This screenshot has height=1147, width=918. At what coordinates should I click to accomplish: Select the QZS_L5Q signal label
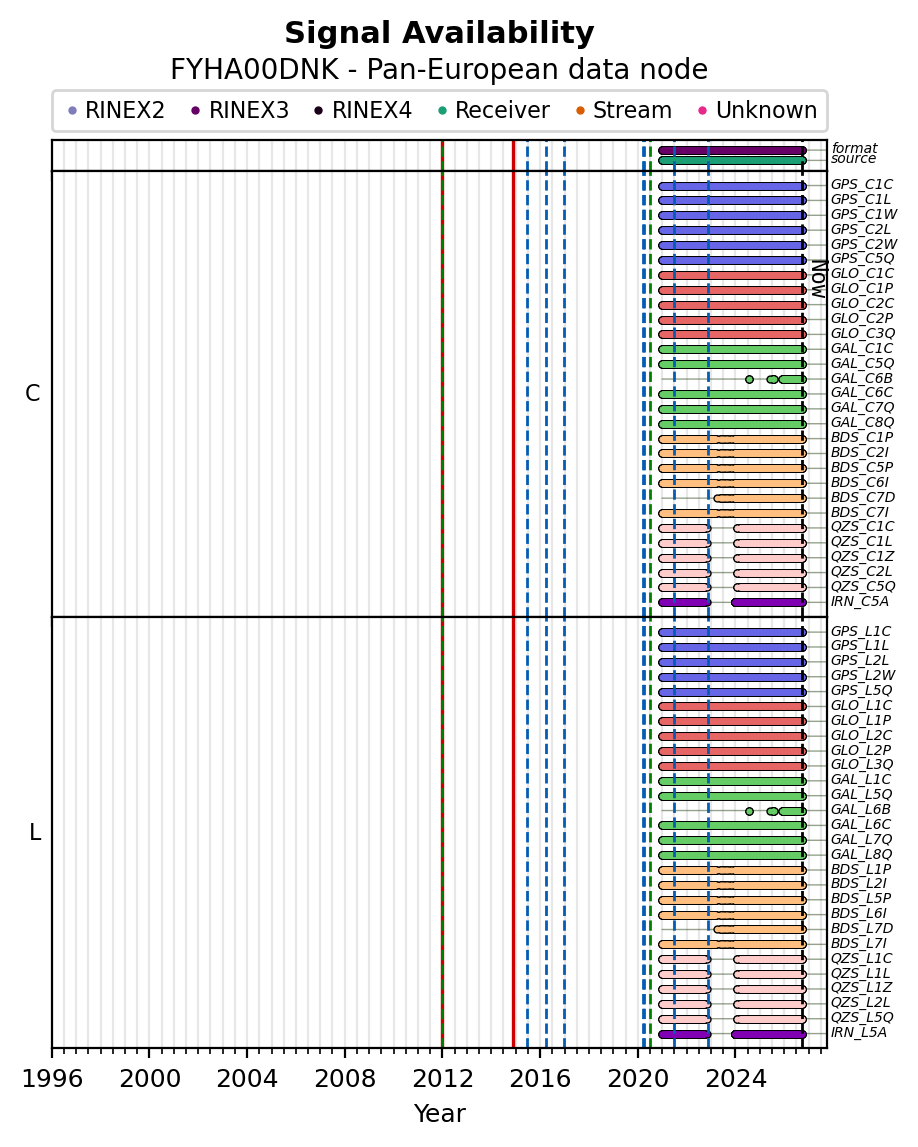click(x=862, y=1018)
